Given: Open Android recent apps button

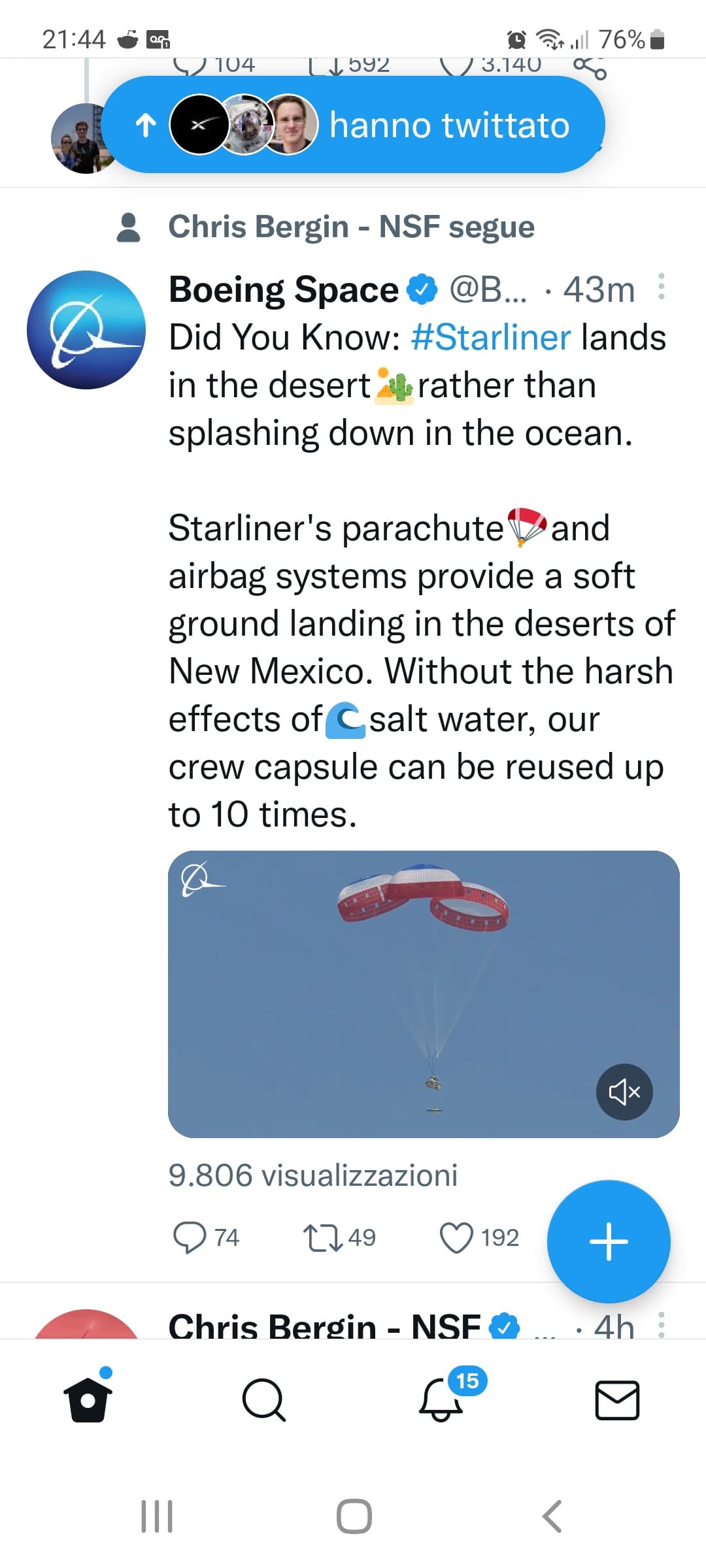Looking at the screenshot, I should pos(157,1516).
